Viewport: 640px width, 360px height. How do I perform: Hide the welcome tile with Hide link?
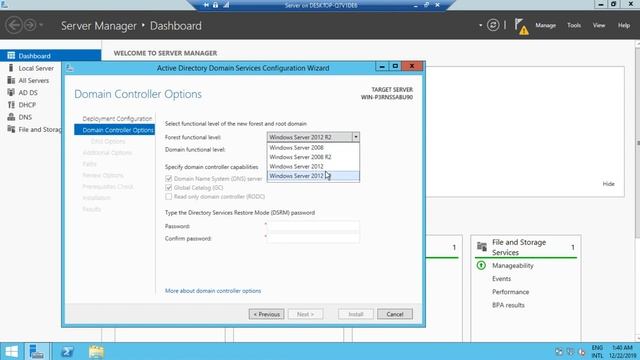pos(608,184)
